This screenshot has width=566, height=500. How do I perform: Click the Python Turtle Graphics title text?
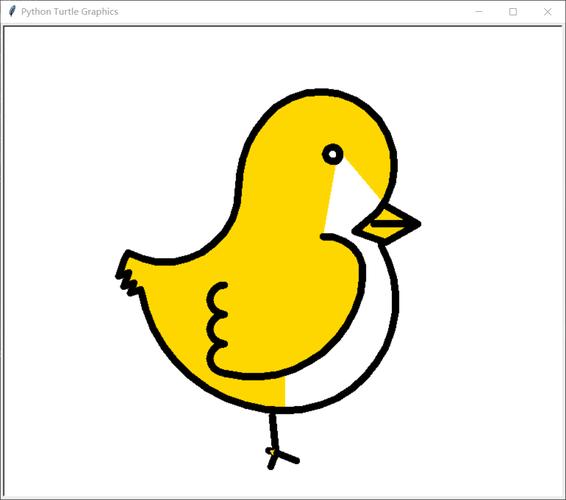(x=70, y=12)
